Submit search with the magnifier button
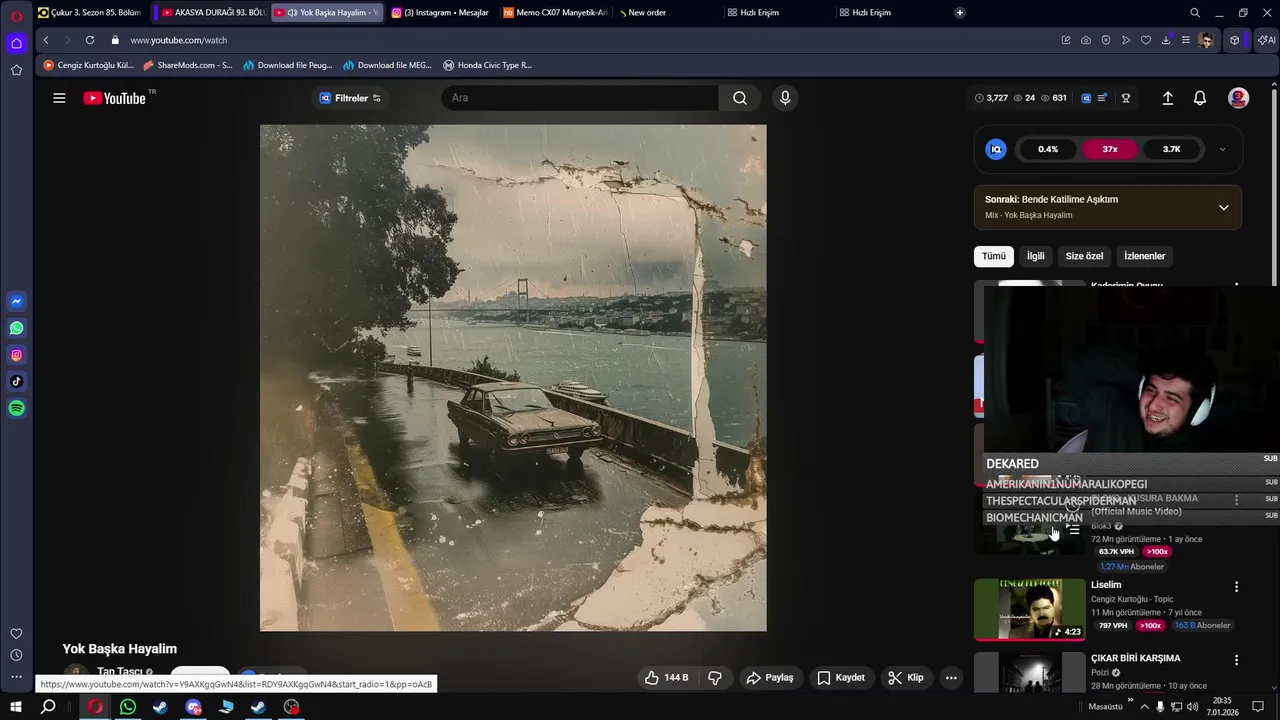 pyautogui.click(x=740, y=98)
